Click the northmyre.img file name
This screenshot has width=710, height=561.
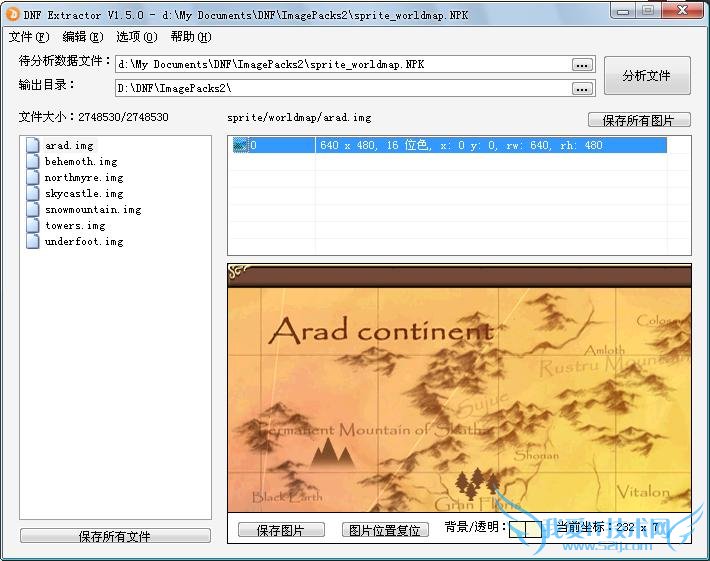(x=84, y=177)
